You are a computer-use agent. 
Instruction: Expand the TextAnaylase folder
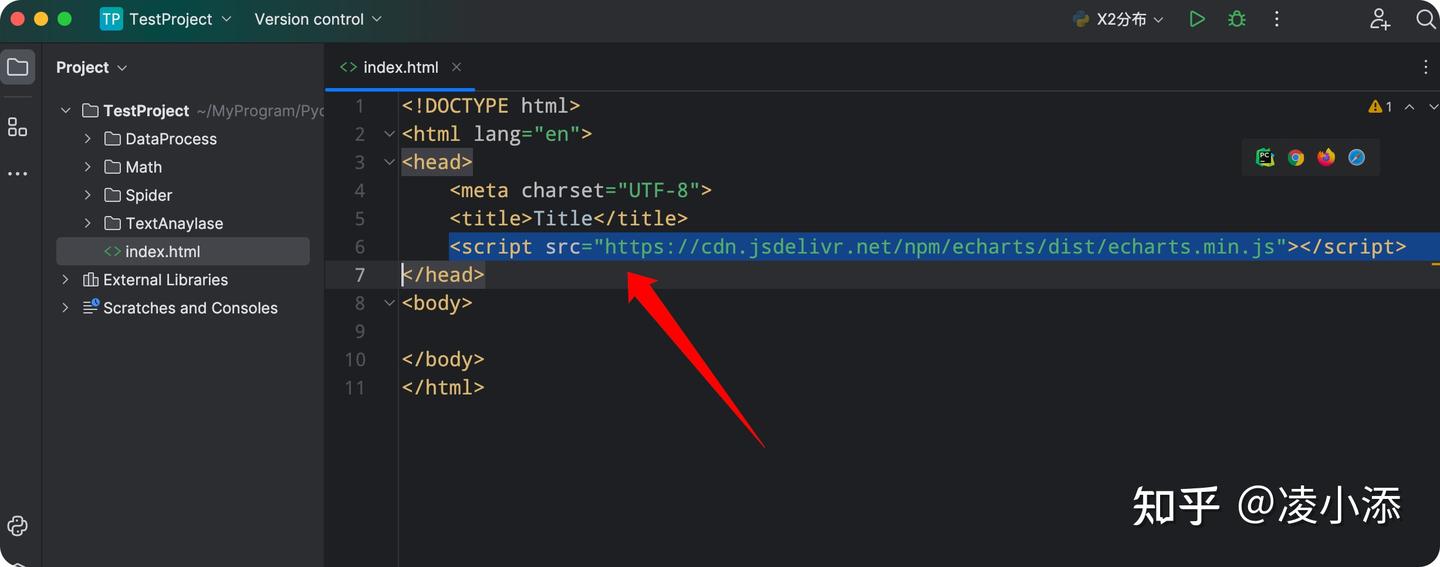[88, 223]
